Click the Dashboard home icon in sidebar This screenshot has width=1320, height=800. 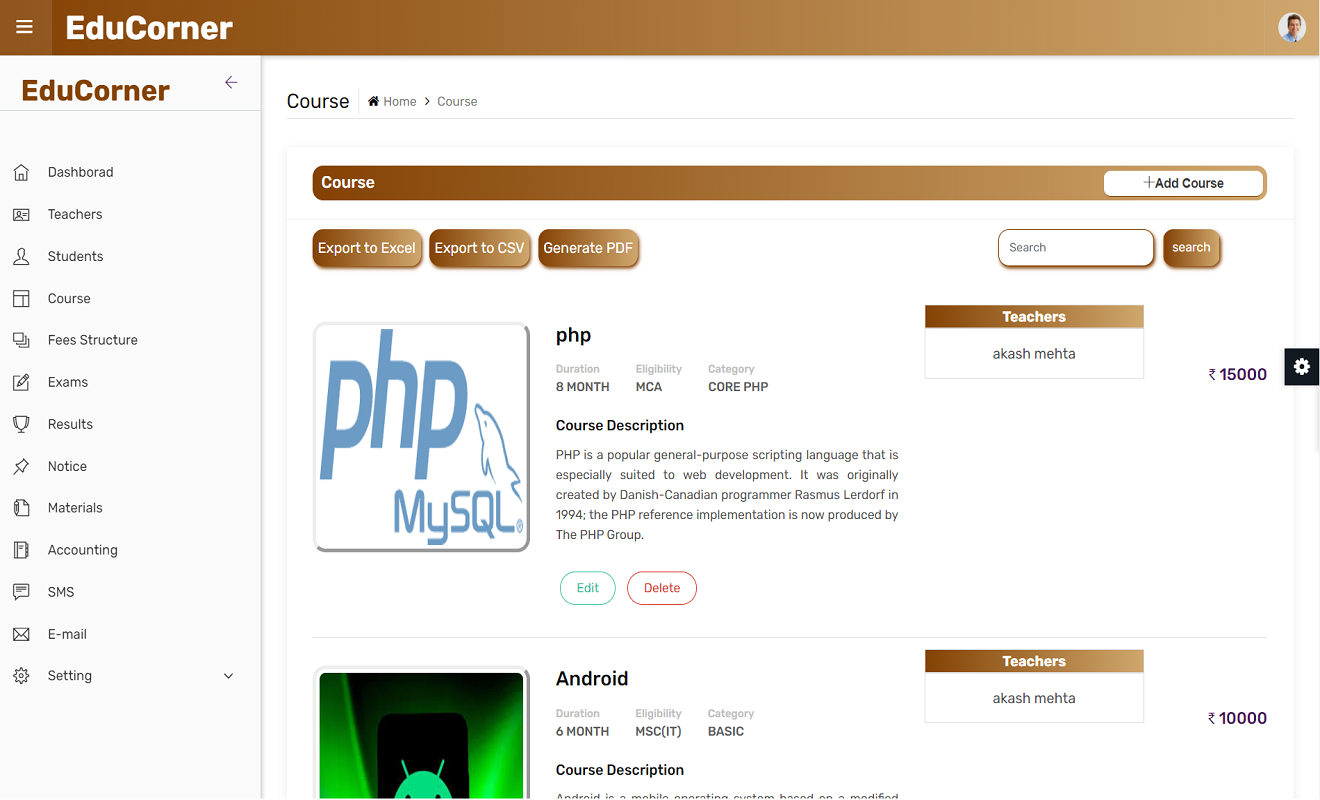click(21, 172)
